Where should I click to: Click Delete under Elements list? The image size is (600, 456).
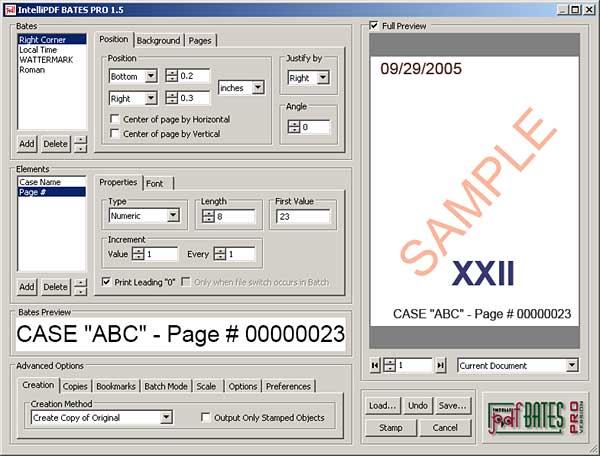pyautogui.click(x=55, y=287)
